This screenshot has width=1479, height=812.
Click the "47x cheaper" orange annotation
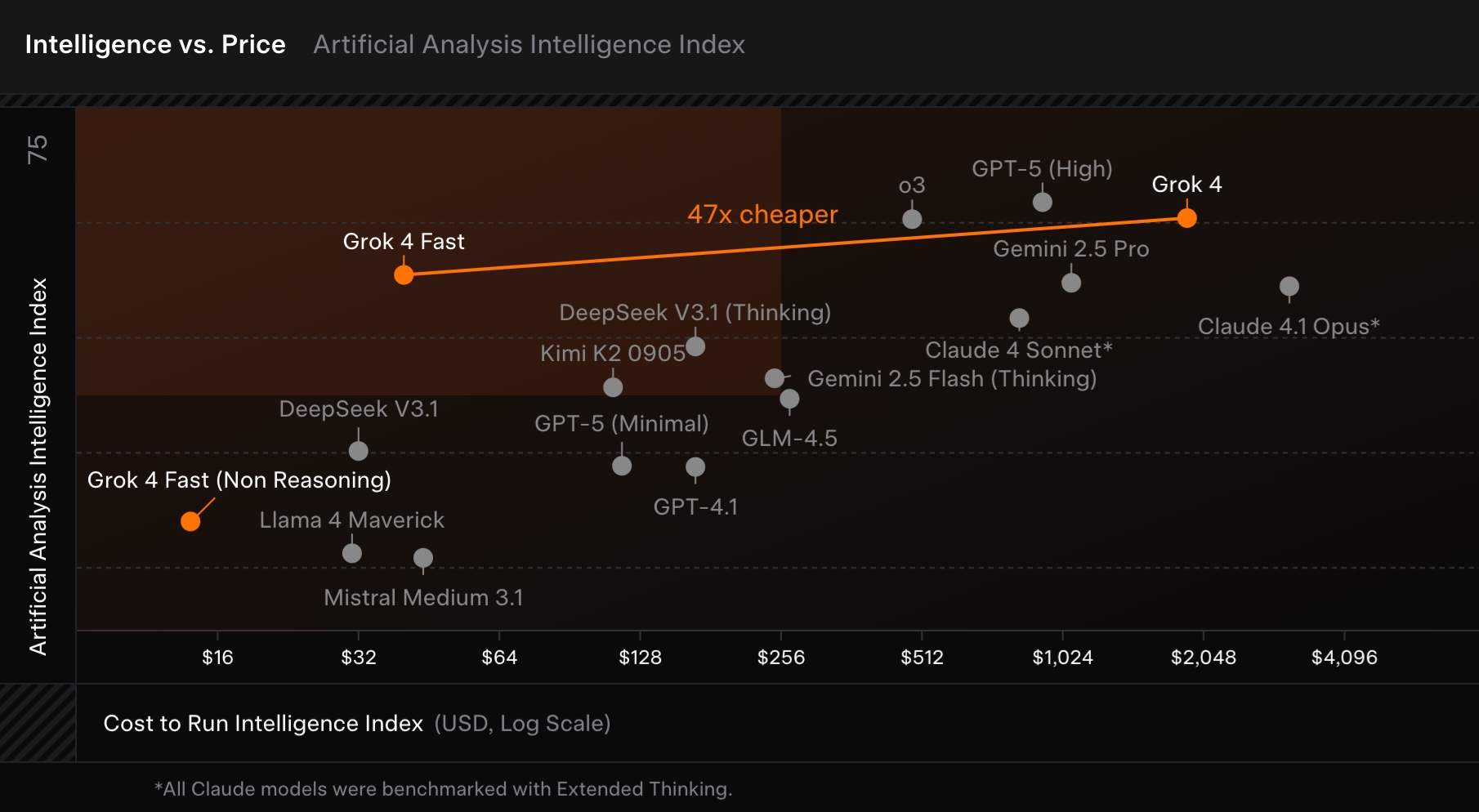tap(762, 214)
